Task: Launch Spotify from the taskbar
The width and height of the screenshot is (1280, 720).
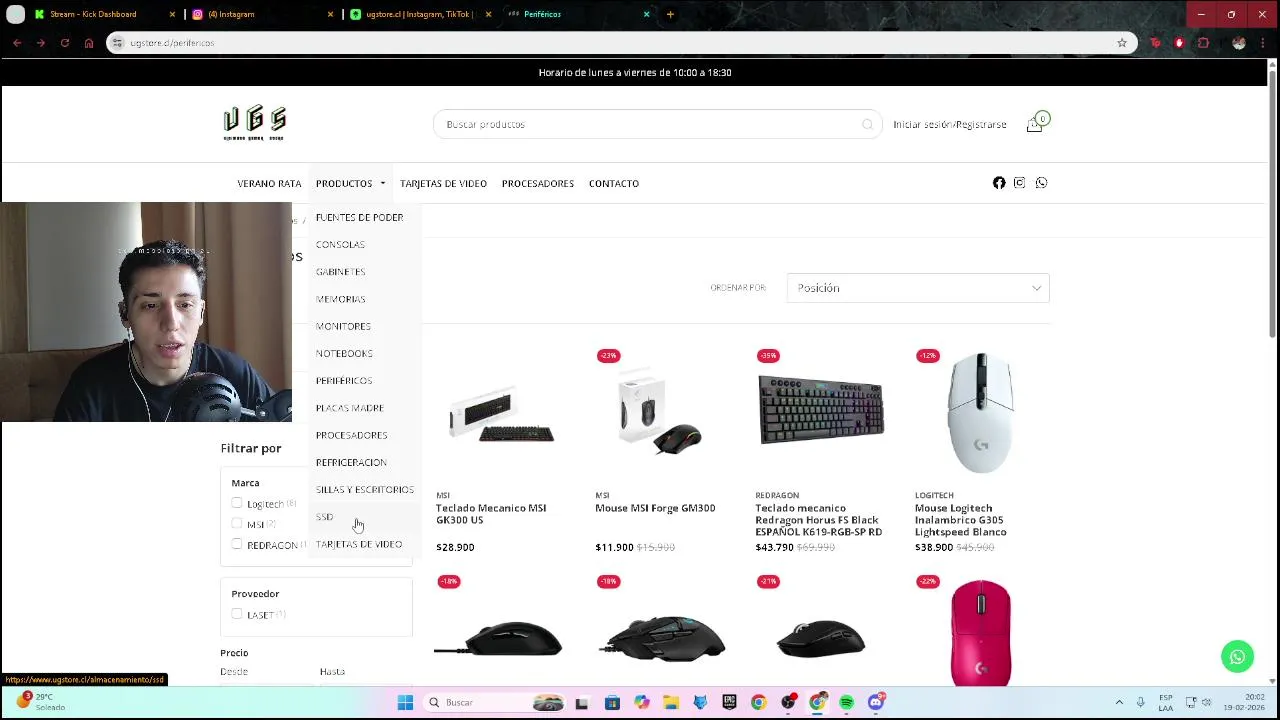Action: (x=847, y=703)
